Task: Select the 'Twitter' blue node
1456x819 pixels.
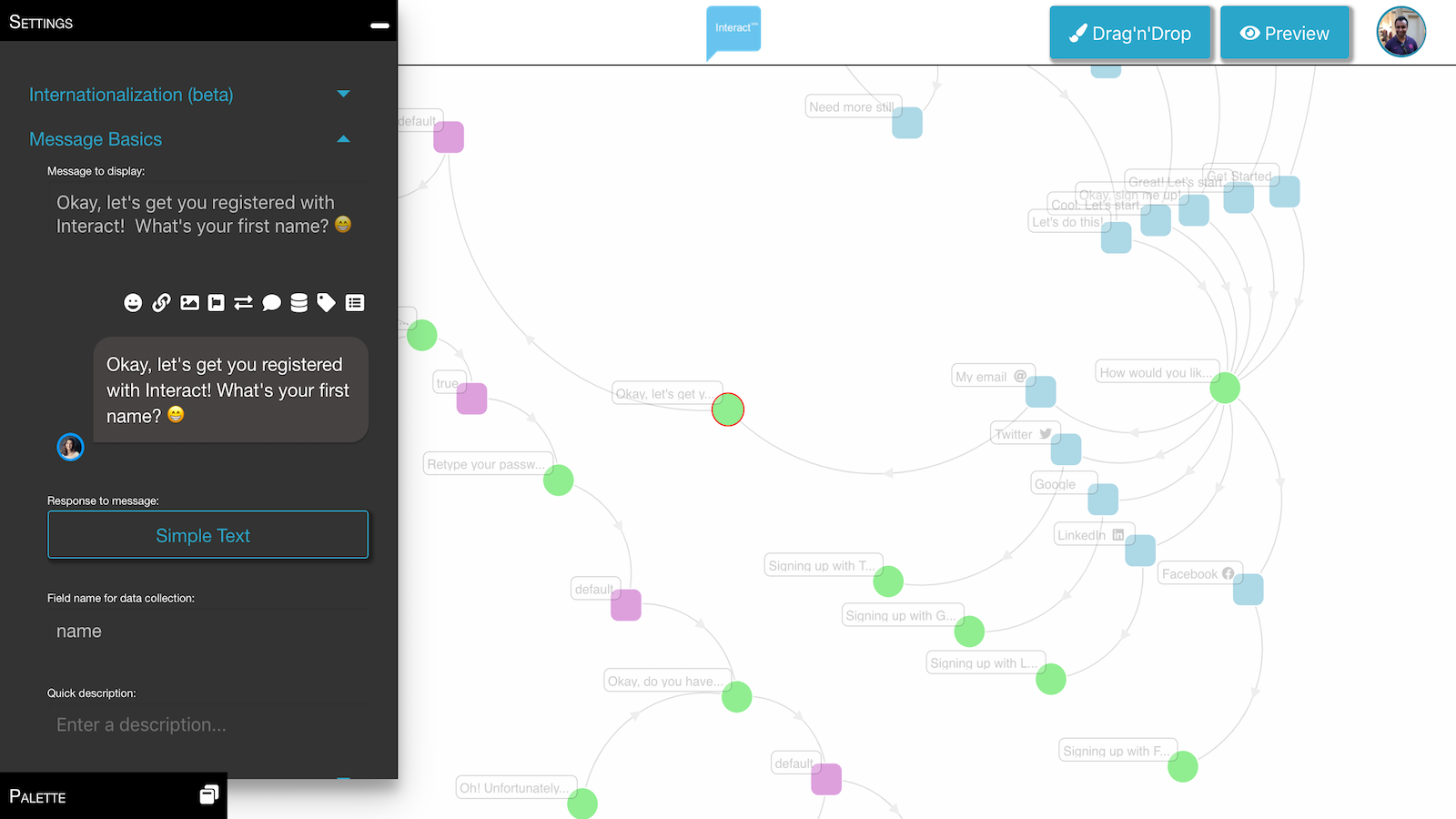Action: (x=1067, y=450)
